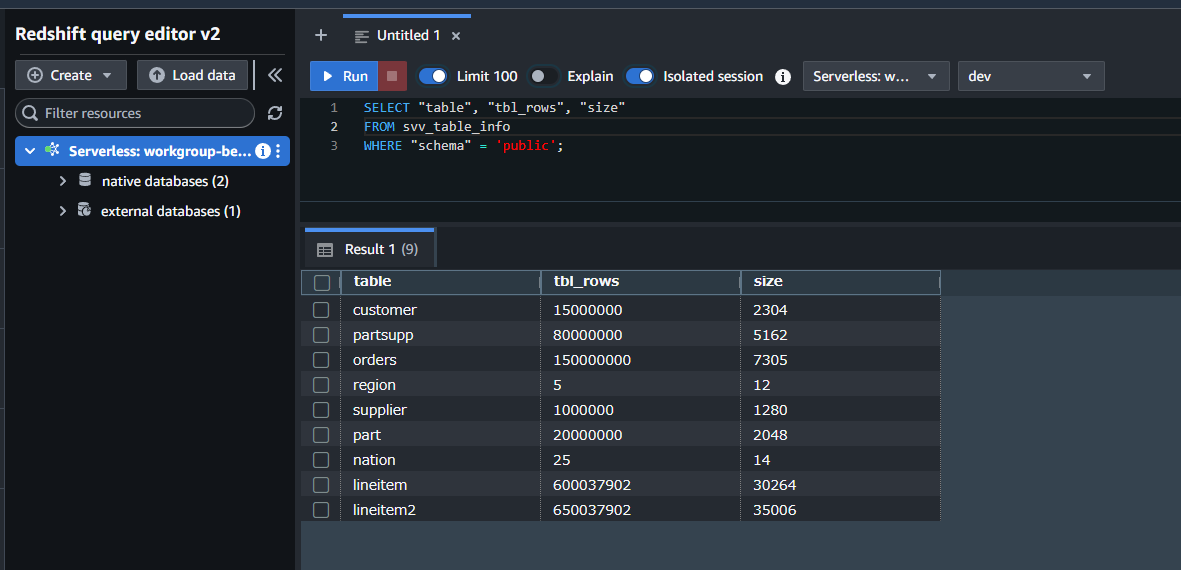Click the Serverless workgroup connection icon
Image resolution: width=1181 pixels, height=570 pixels.
coord(53,151)
